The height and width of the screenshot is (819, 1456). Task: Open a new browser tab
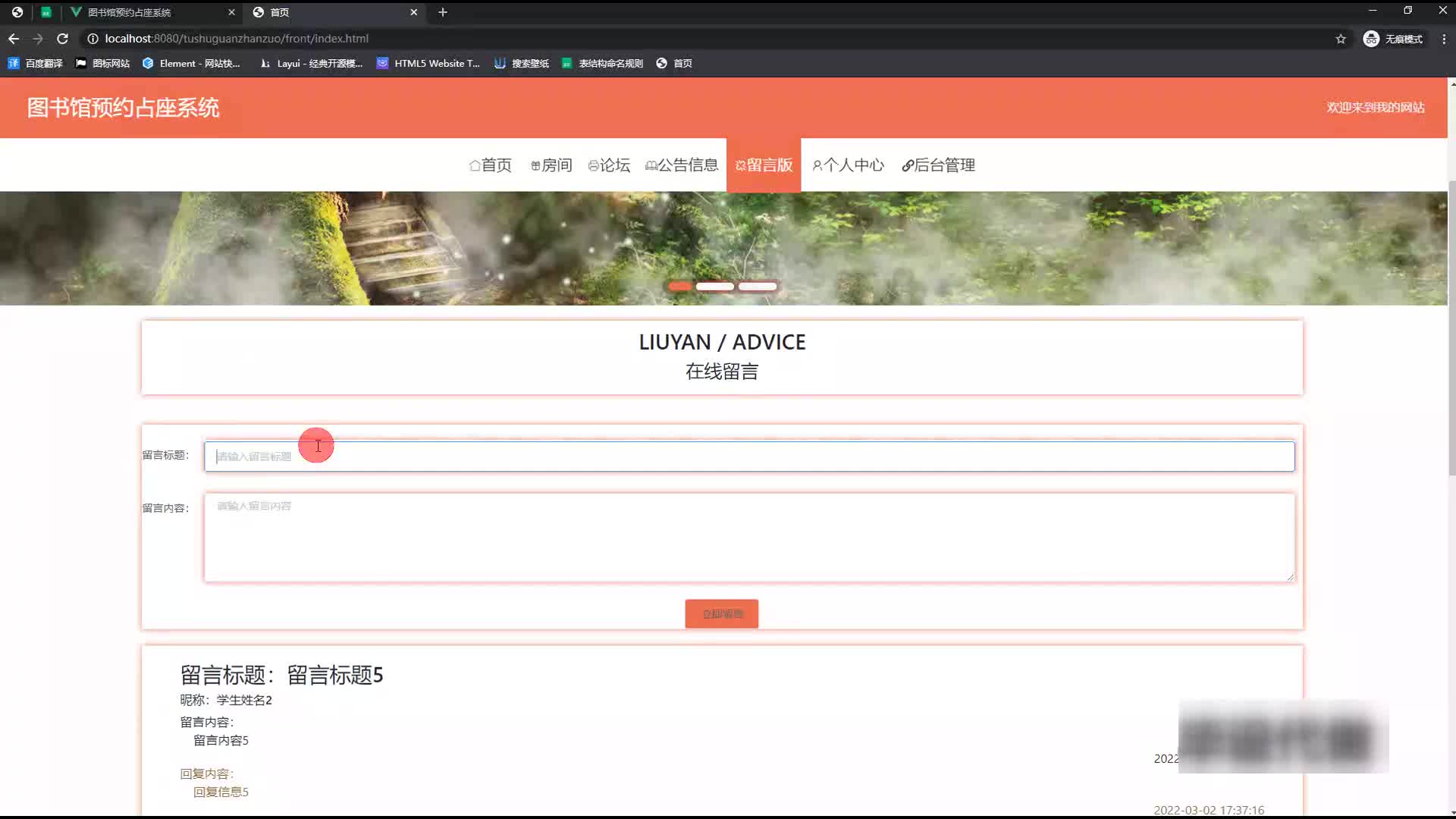pos(443,12)
